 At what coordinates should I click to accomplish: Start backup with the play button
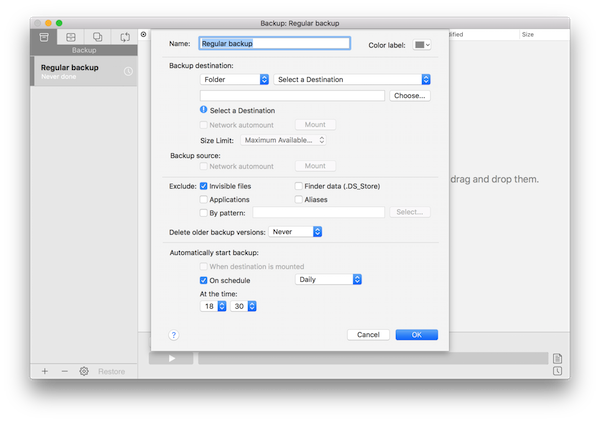coord(171,358)
